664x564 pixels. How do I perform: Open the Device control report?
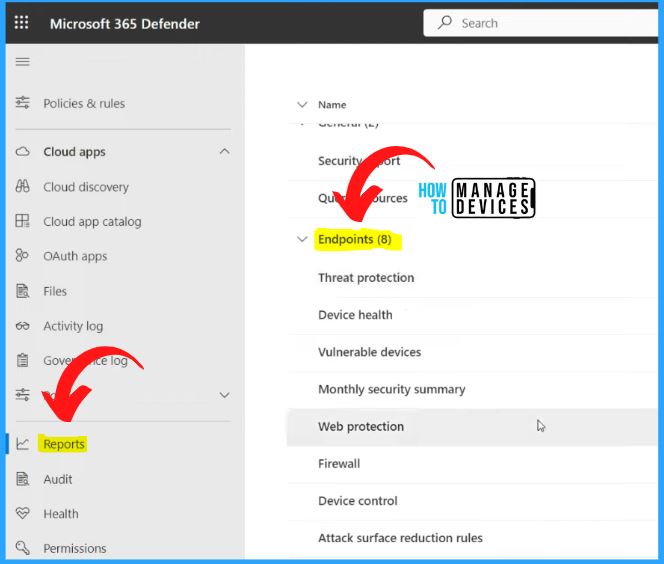(x=358, y=501)
